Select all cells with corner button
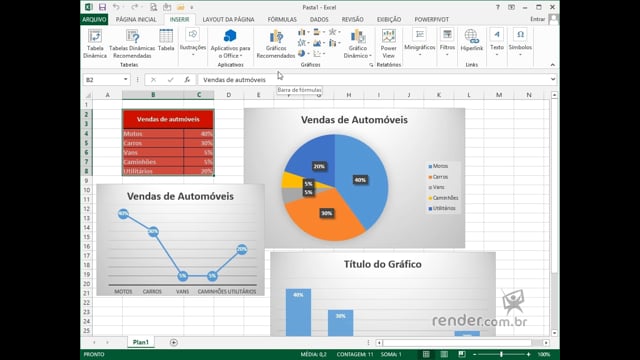 [88, 95]
